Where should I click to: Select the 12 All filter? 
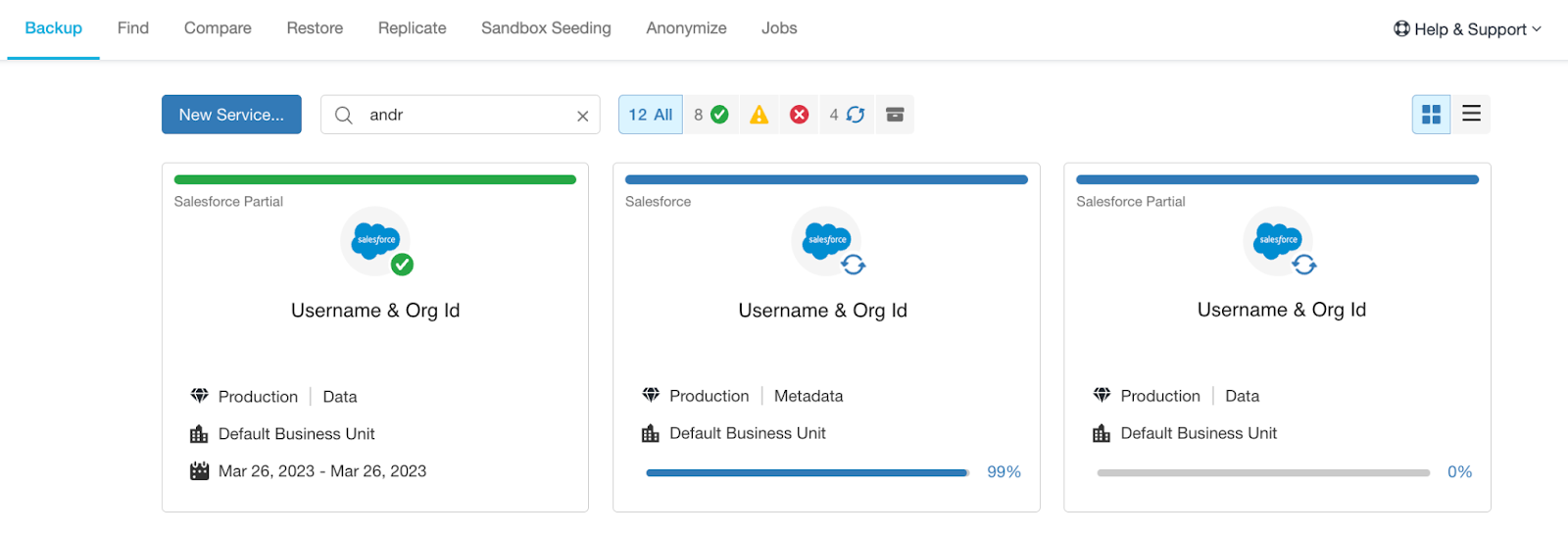click(651, 115)
